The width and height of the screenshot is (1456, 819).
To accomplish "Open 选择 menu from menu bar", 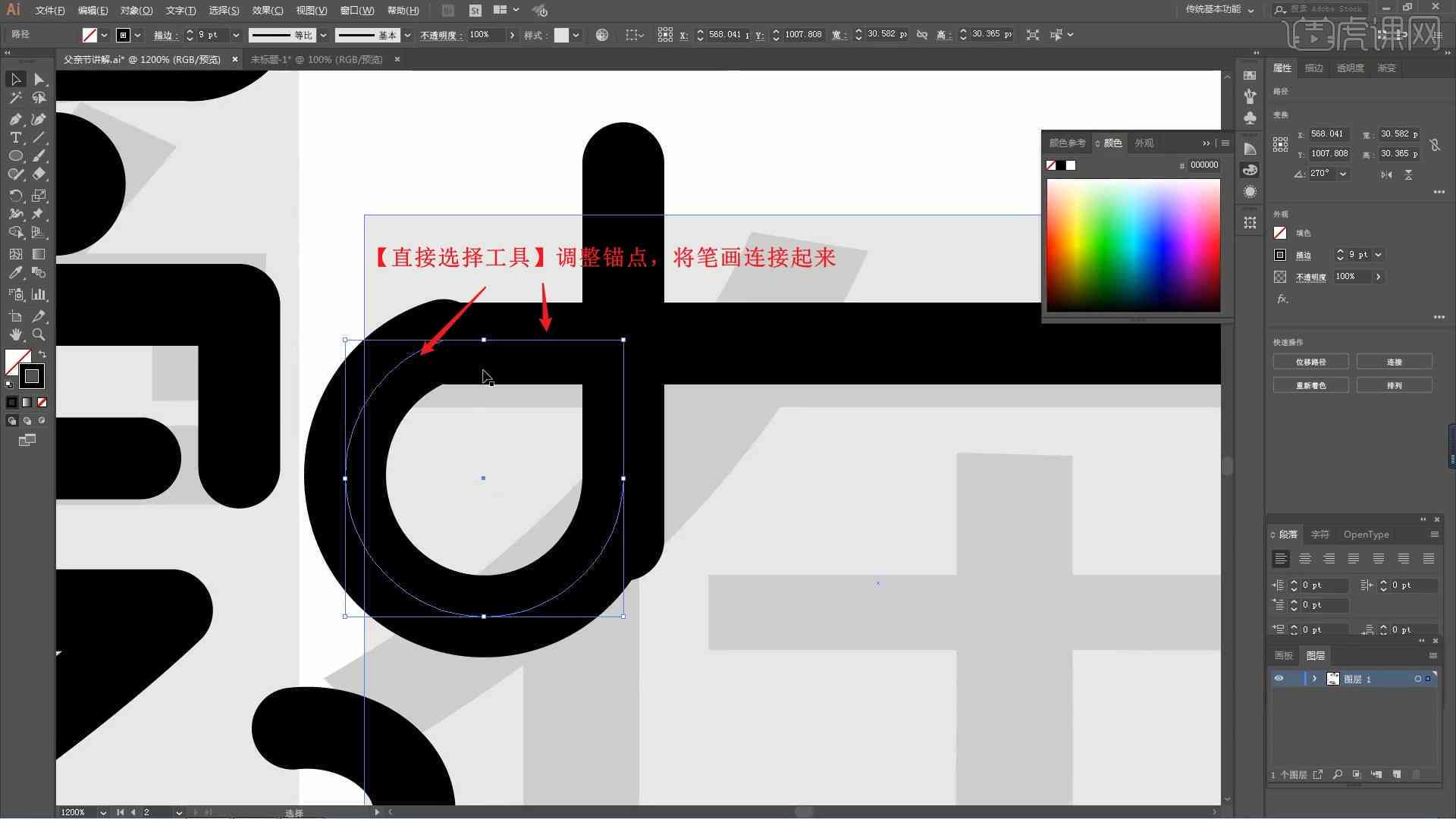I will point(219,10).
